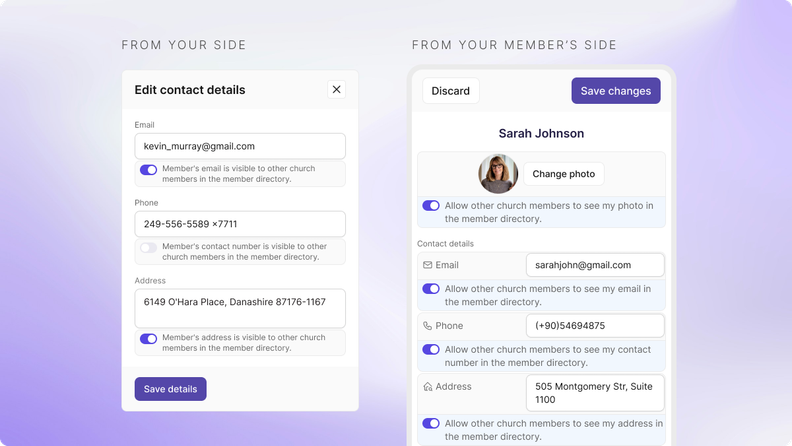Toggle allowing members to see my contact number
Screen dimensions: 792x446
coord(431,349)
